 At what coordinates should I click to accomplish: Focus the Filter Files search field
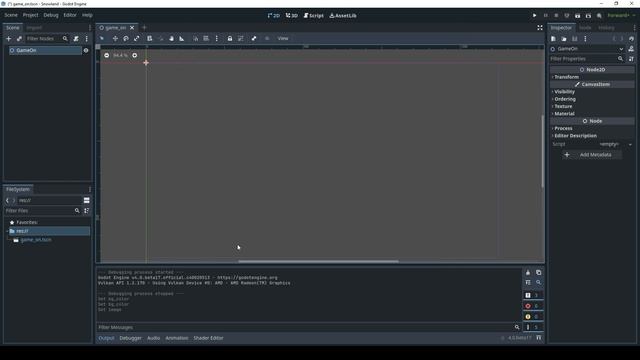point(42,211)
